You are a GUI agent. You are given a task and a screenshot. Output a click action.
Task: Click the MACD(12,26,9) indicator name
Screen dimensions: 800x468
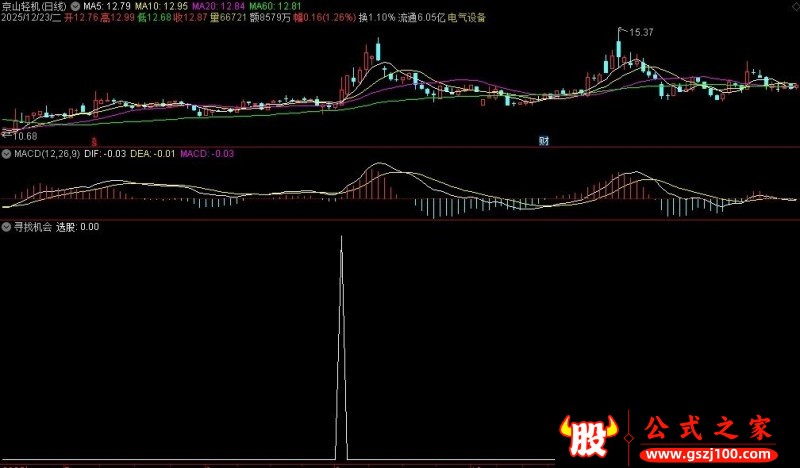click(x=47, y=154)
